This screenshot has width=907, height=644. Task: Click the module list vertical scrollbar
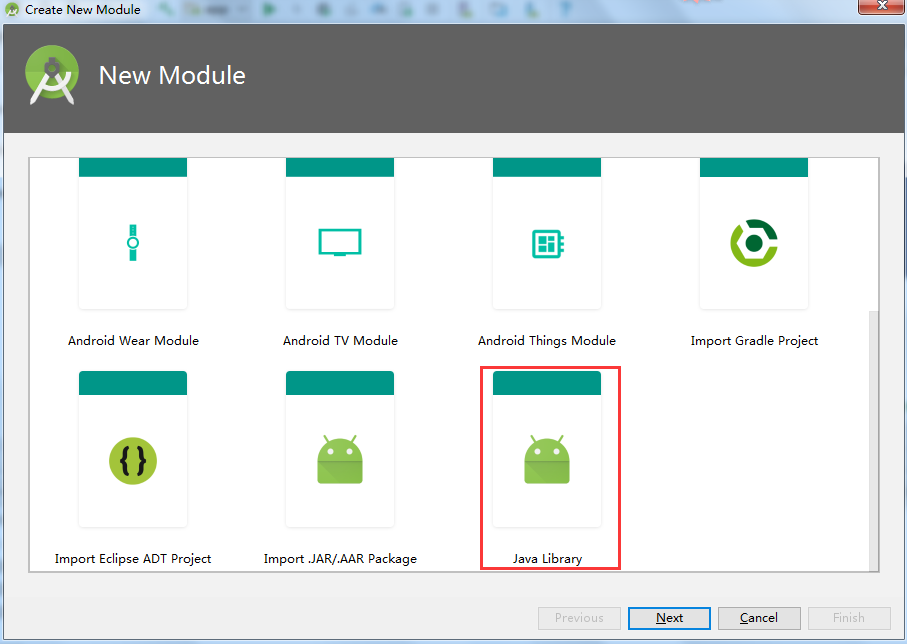coord(873,440)
